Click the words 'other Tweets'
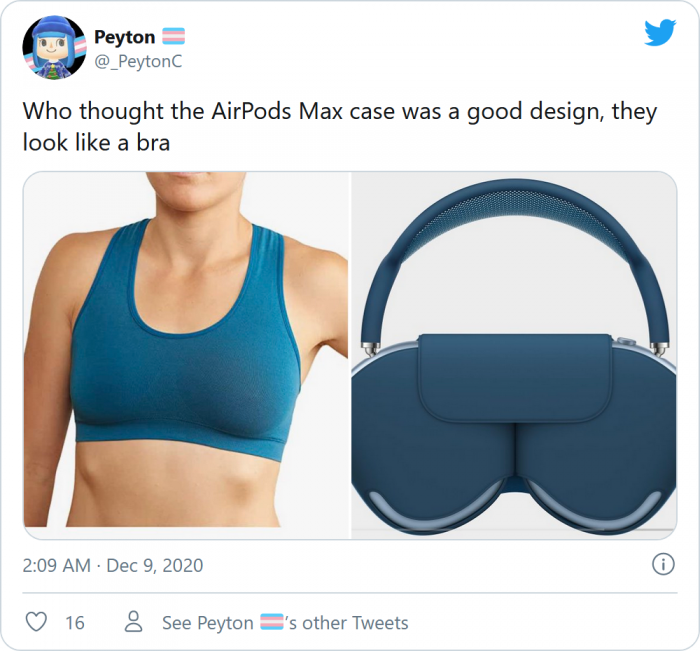 click(x=355, y=622)
